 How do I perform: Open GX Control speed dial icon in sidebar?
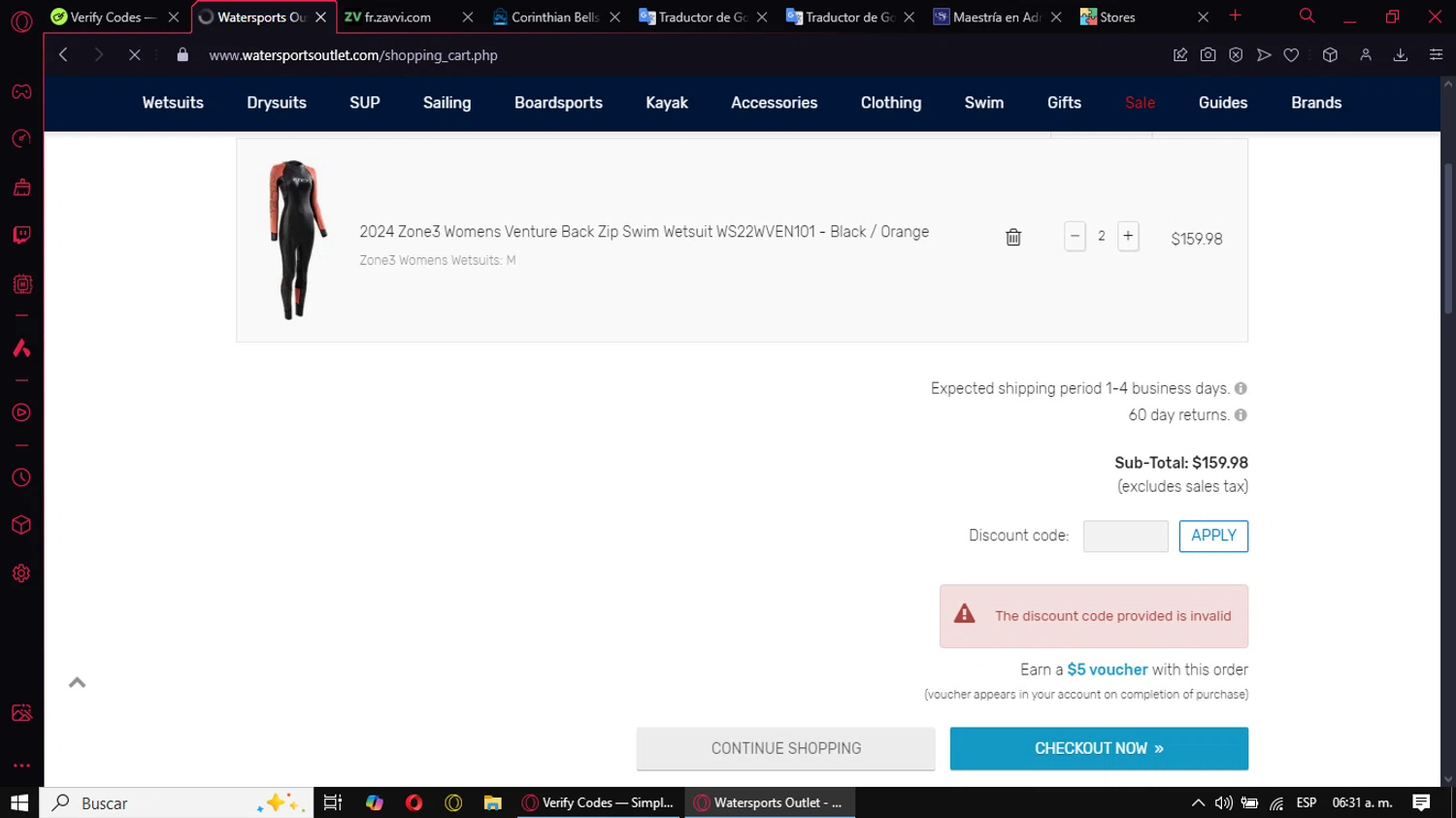point(21,139)
